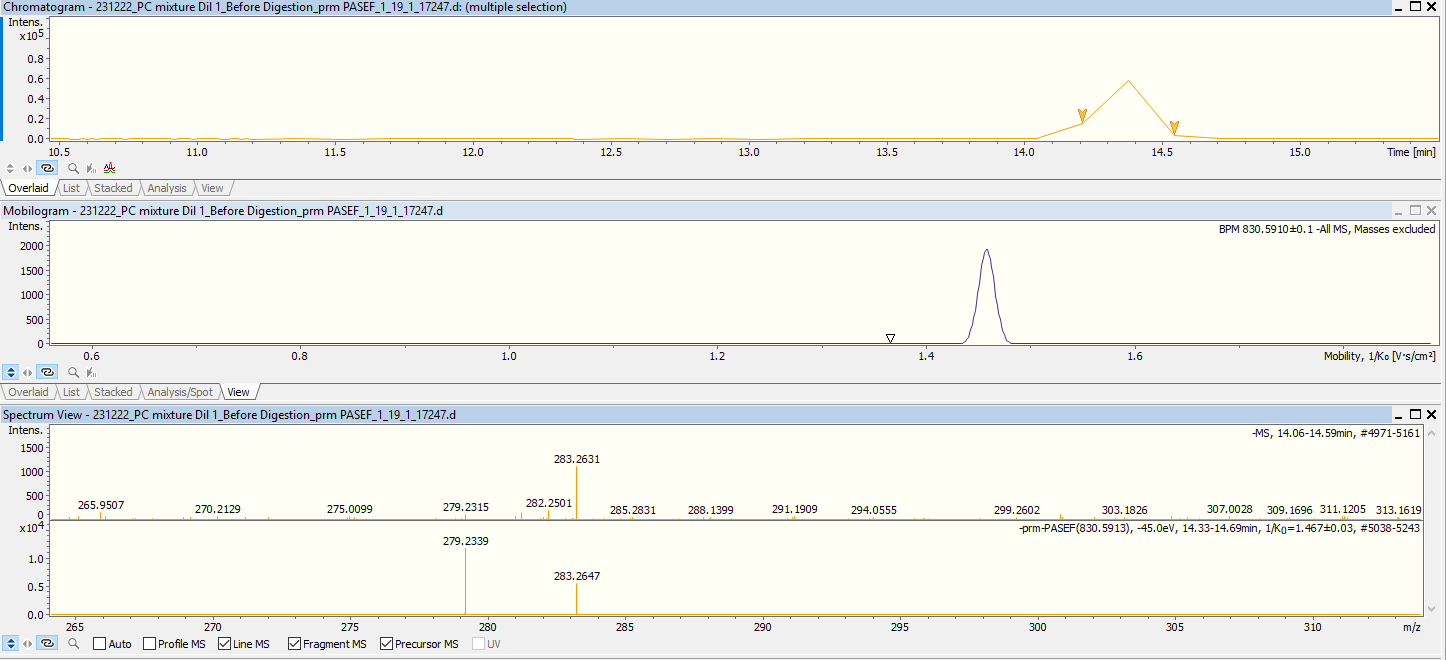1446x660 pixels.
Task: Open Spectrum View panel's dropdown arrow in title bar
Action: click(x=1397, y=414)
